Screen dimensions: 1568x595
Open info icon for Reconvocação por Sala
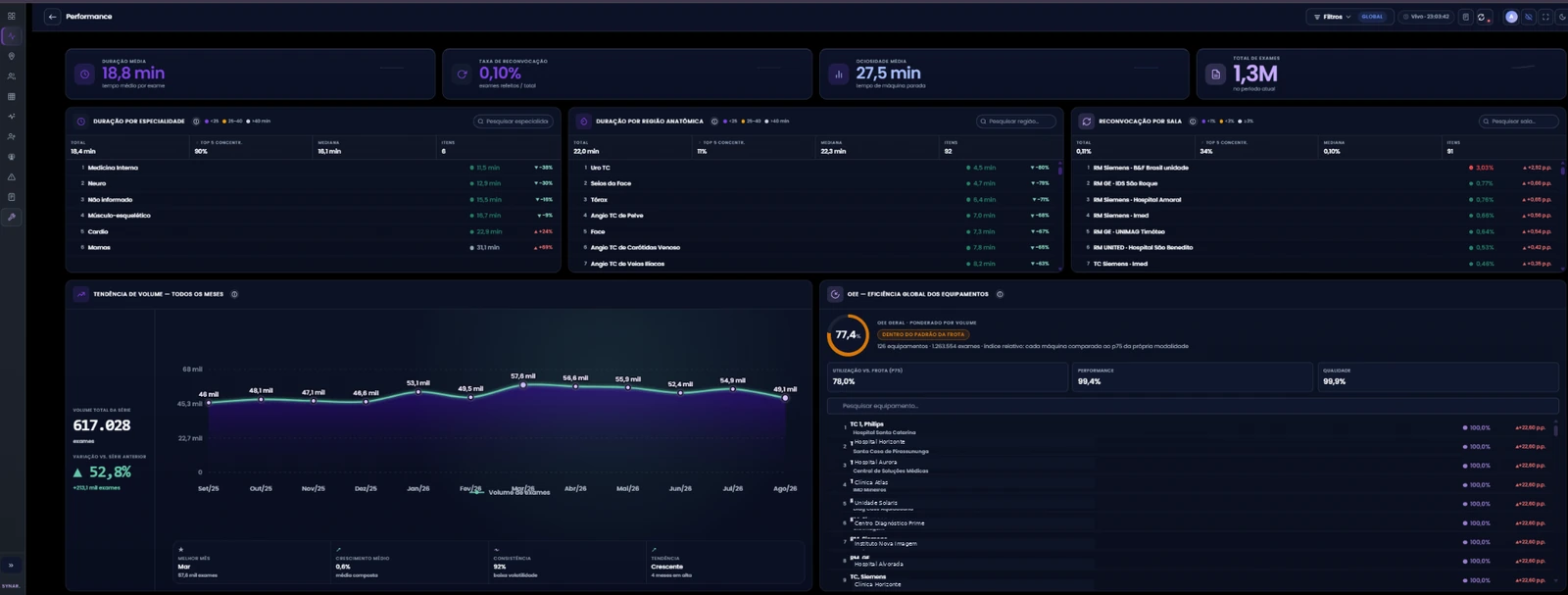[x=1193, y=122]
